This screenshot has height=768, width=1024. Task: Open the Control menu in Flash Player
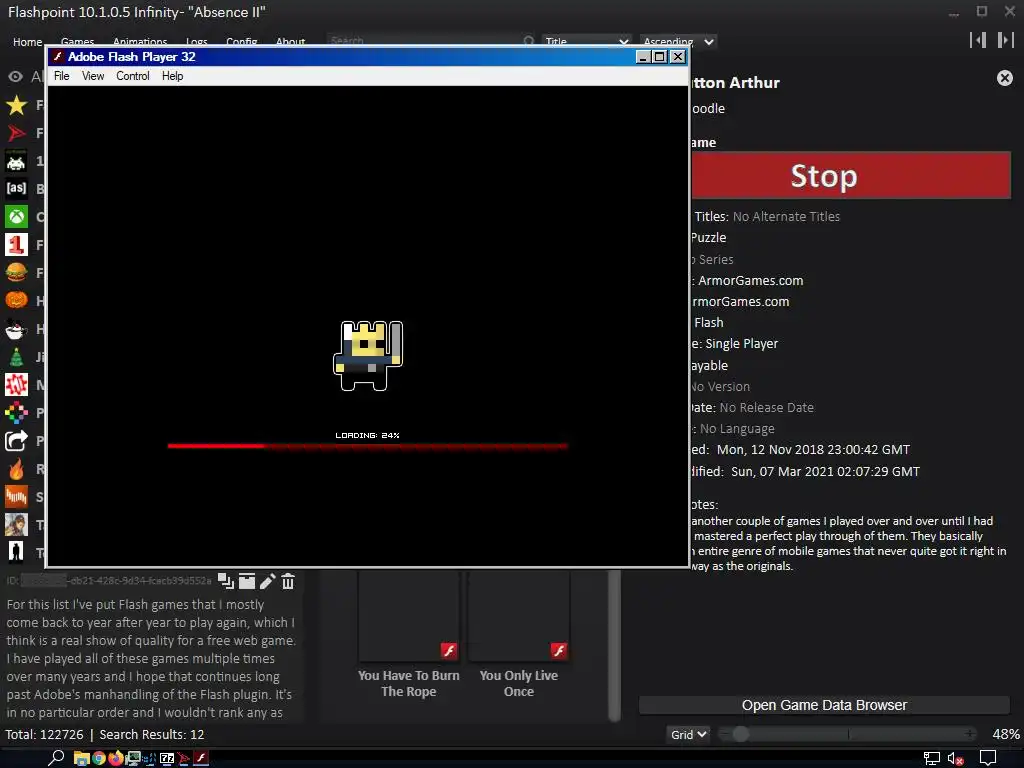click(x=133, y=76)
